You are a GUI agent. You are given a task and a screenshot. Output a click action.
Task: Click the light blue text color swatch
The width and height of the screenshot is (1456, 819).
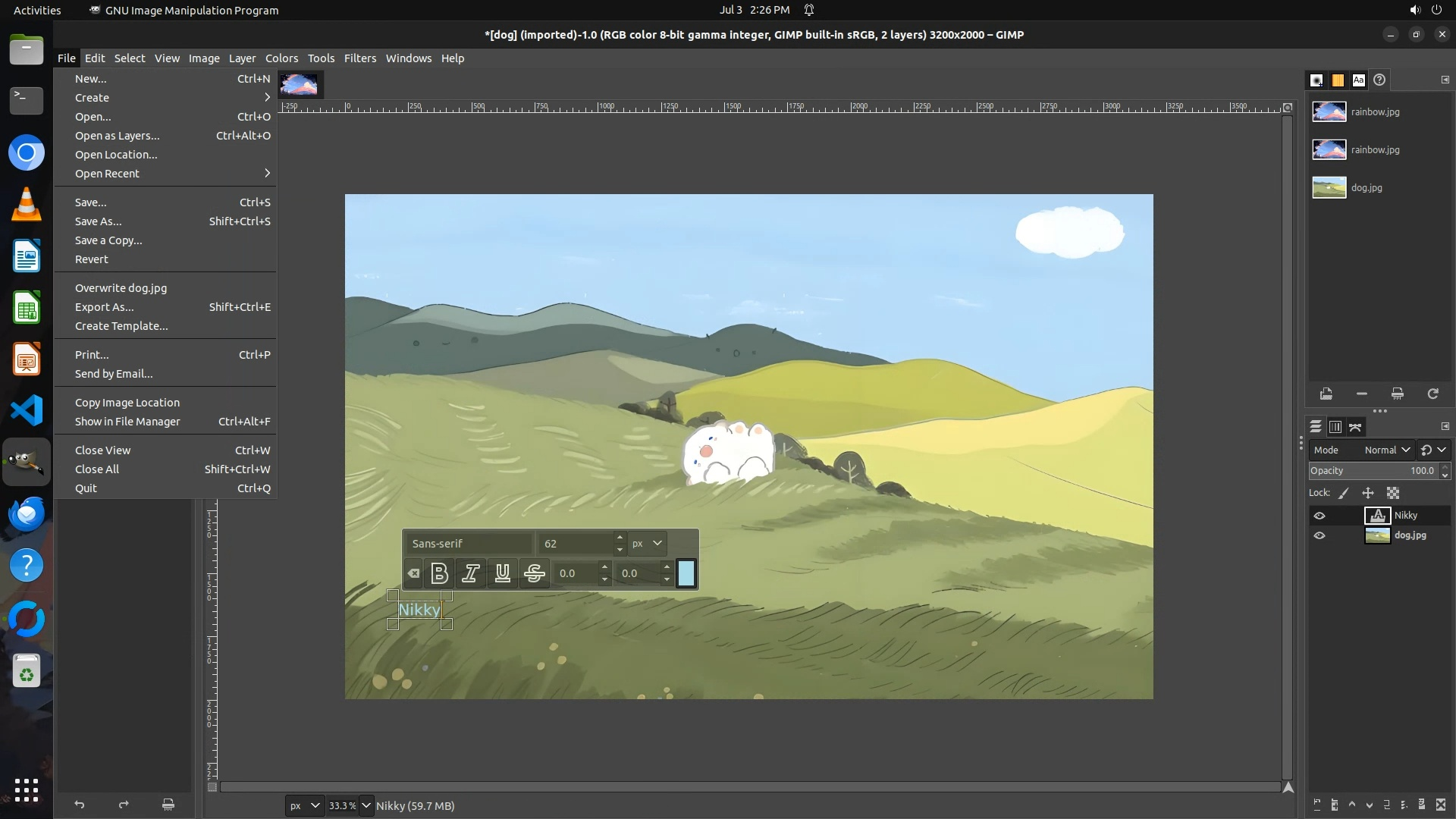click(686, 573)
